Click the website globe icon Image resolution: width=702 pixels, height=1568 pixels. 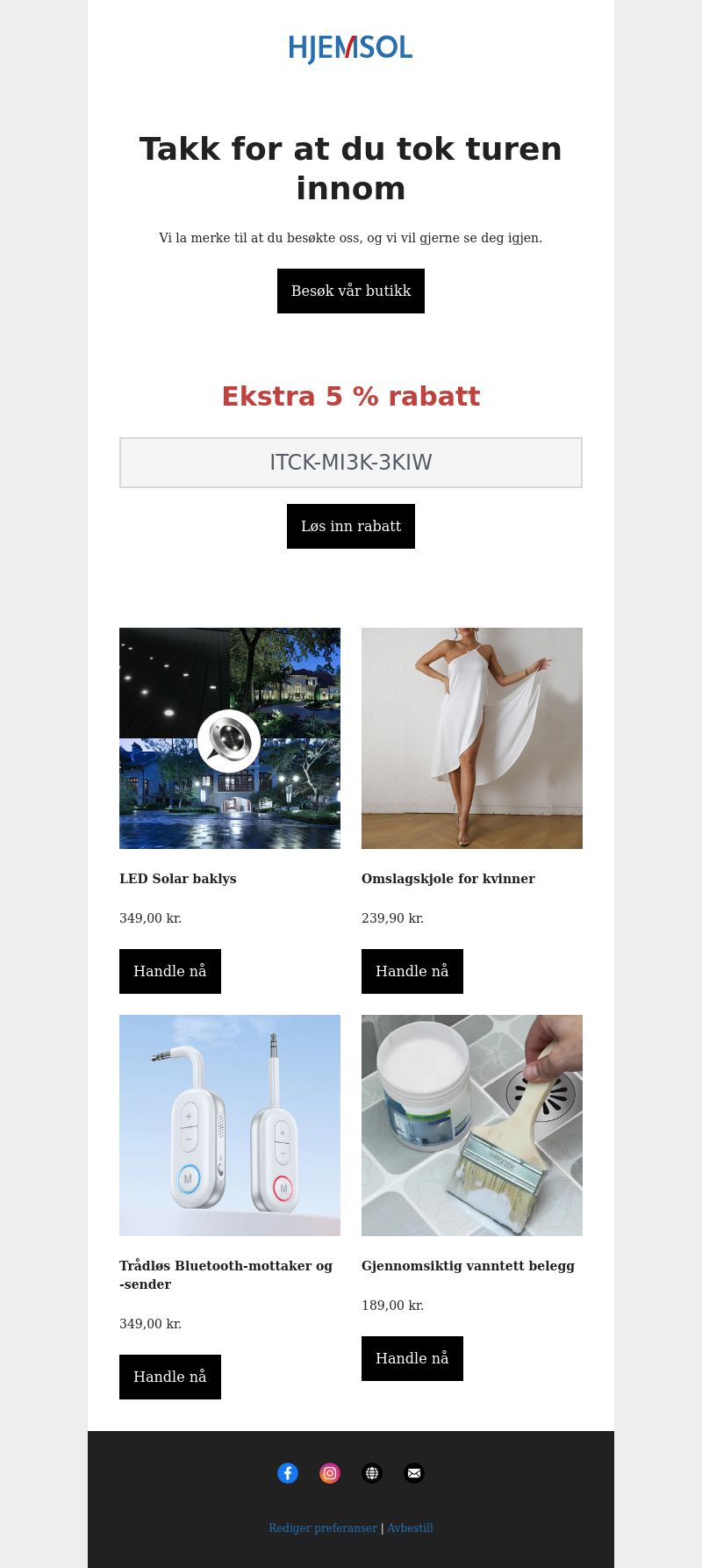coord(372,1473)
